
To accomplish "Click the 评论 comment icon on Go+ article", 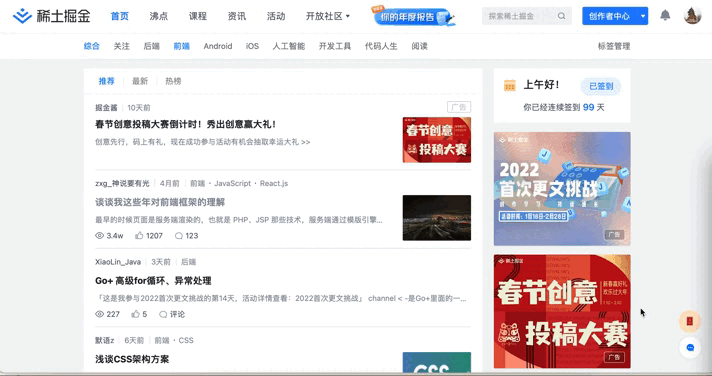I will click(x=163, y=314).
